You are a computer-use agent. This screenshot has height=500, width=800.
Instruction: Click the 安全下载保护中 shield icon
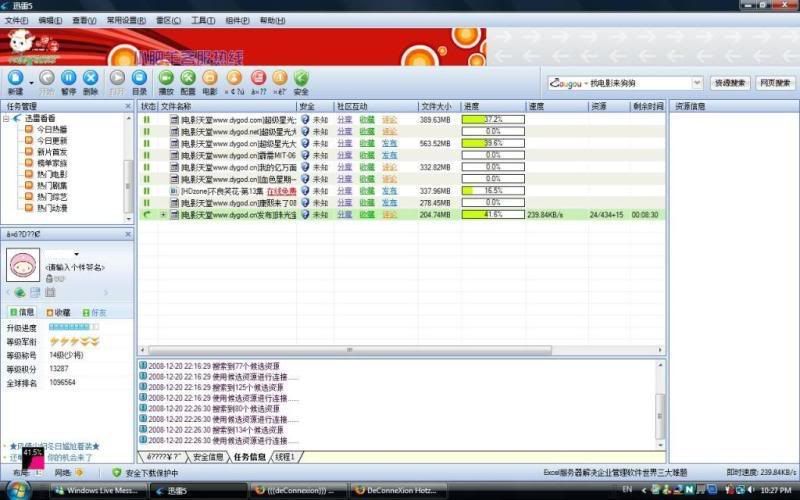tap(116, 473)
